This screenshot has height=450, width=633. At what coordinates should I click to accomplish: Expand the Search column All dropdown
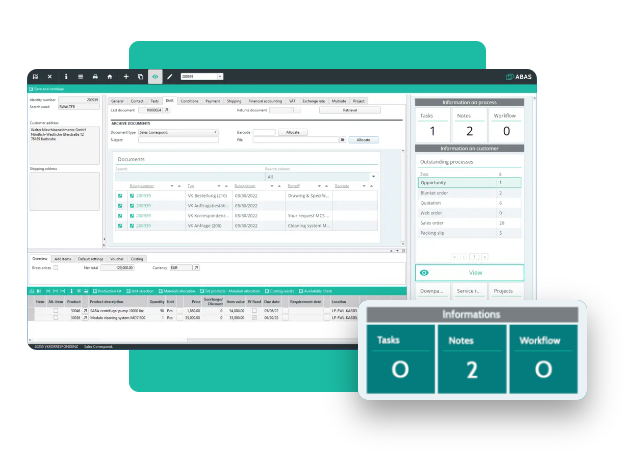373,177
